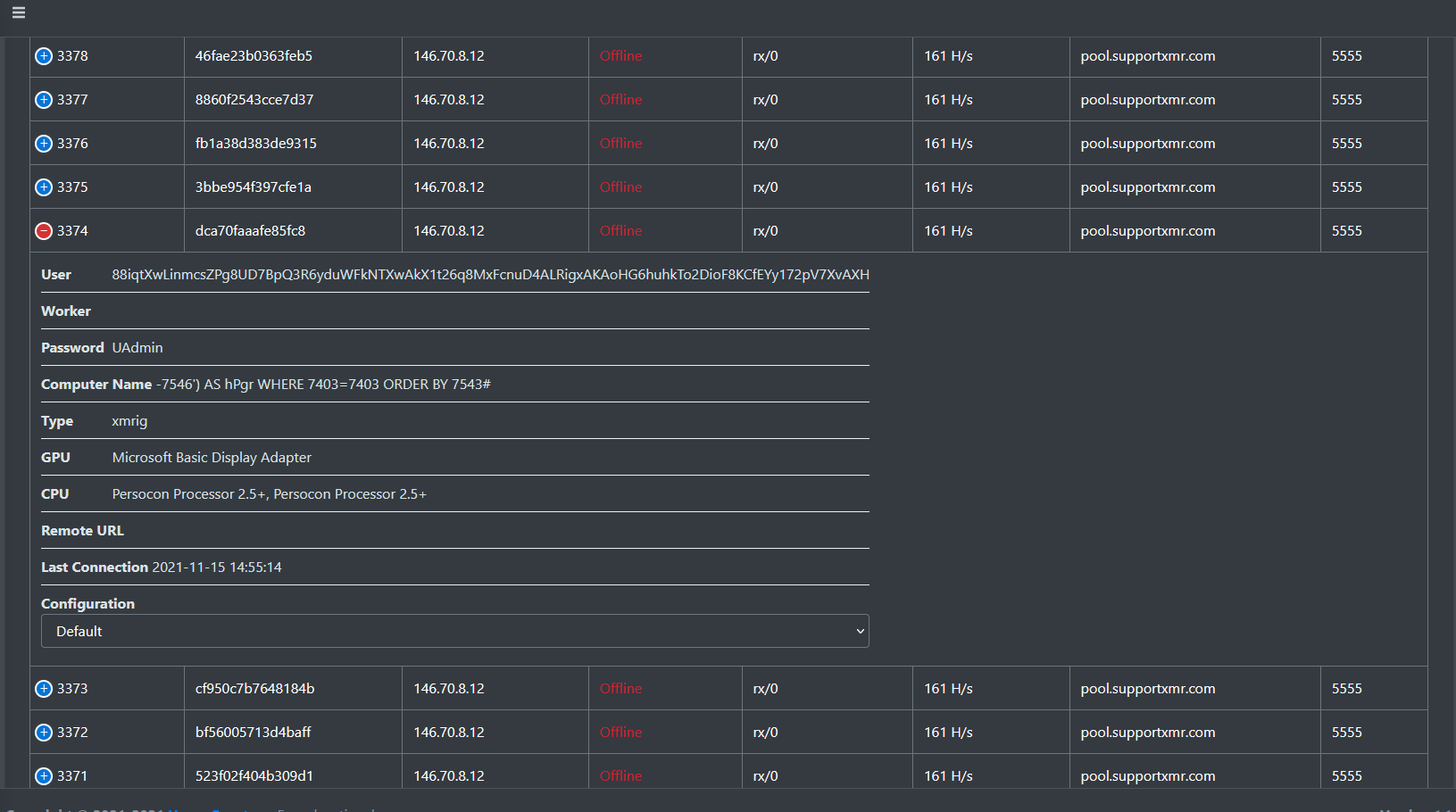Expand details for miner 3377
This screenshot has height=812, width=1456.
point(42,99)
